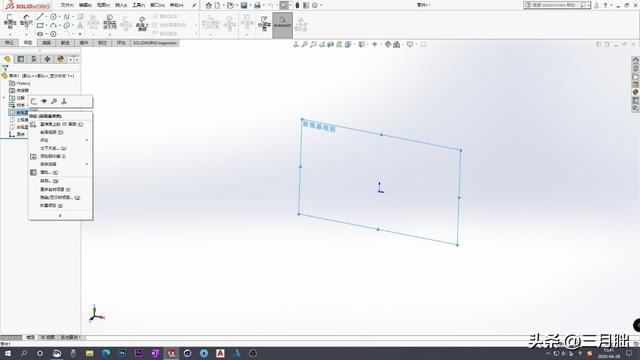640x360 pixels.
Task: Open the Appearances task pane icon
Action: pos(636,92)
